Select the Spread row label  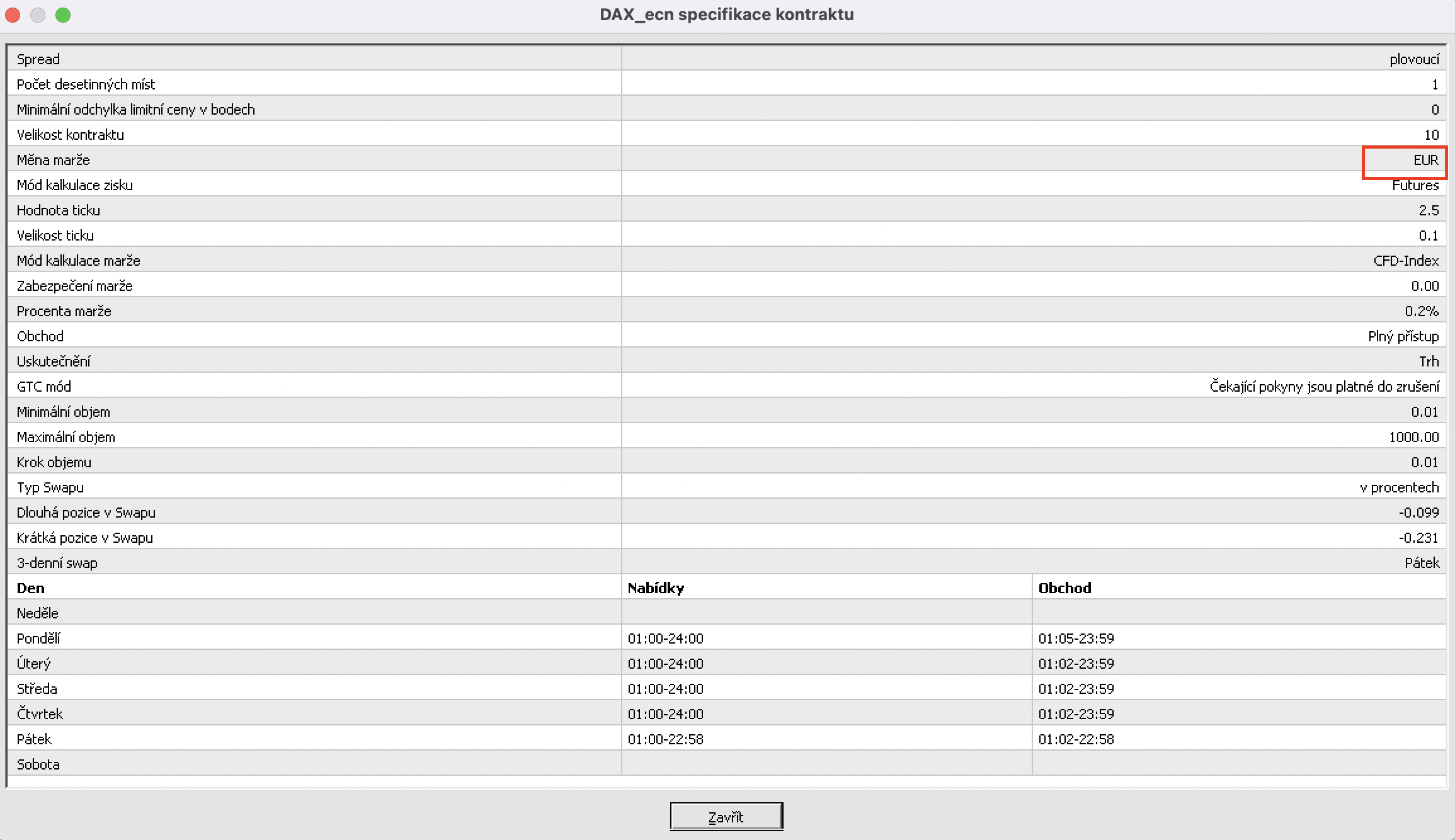point(38,59)
